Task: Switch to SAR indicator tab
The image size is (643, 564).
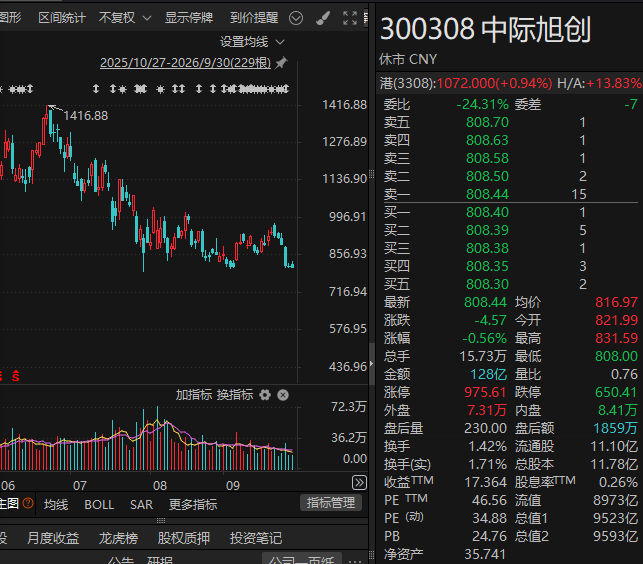Action: coord(141,504)
